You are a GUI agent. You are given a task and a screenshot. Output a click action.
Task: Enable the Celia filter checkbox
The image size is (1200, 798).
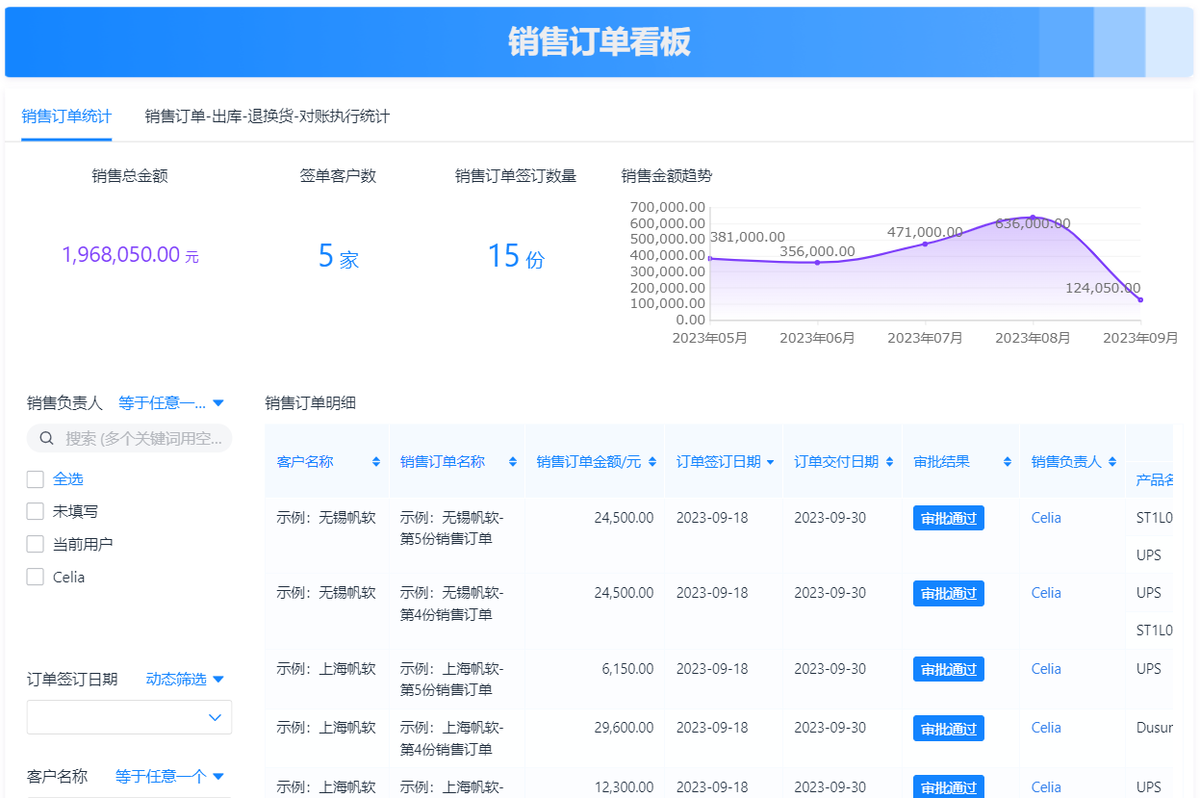(x=35, y=577)
